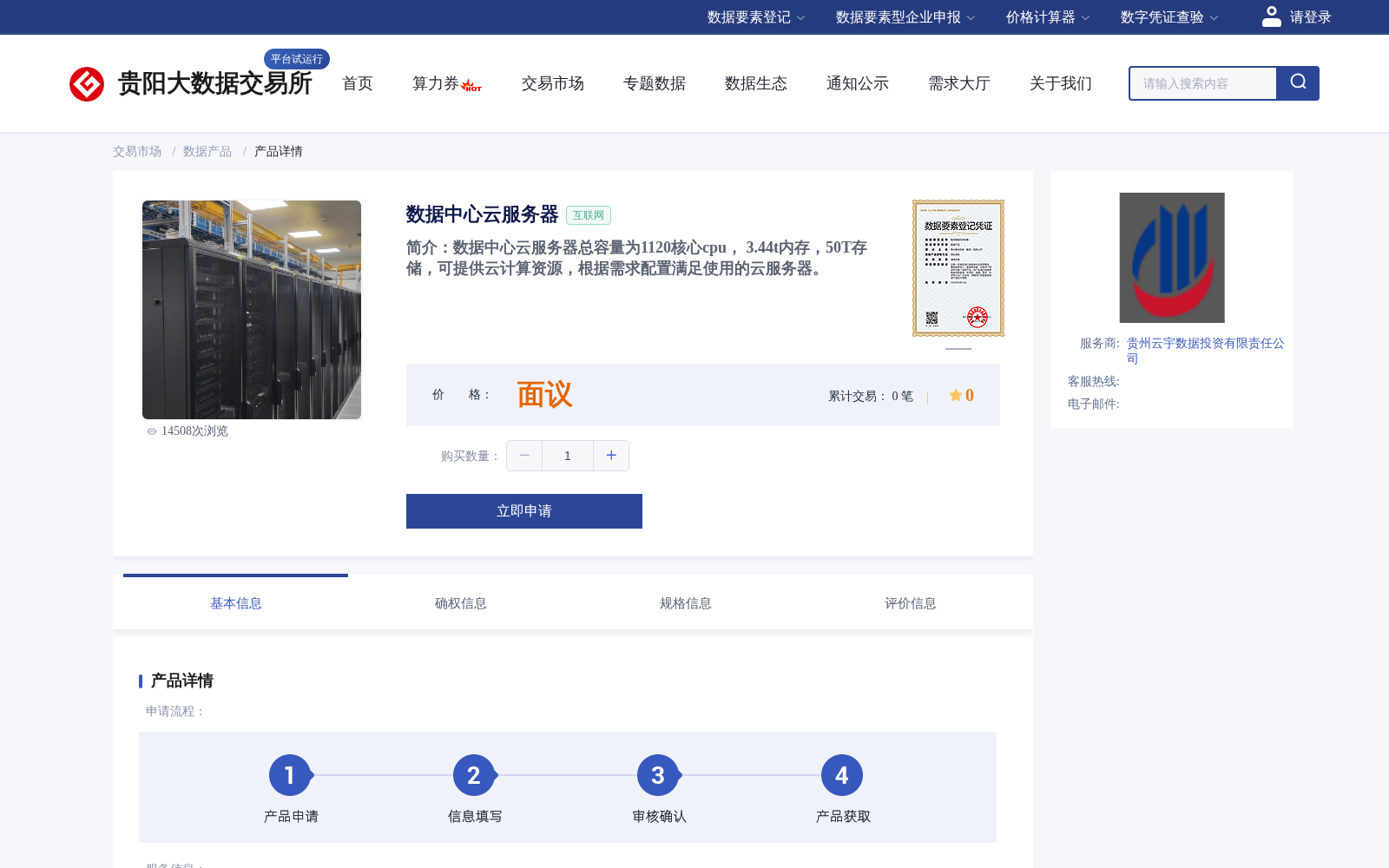Image resolution: width=1389 pixels, height=868 pixels.
Task: Click the eye view-count icon
Action: (152, 431)
